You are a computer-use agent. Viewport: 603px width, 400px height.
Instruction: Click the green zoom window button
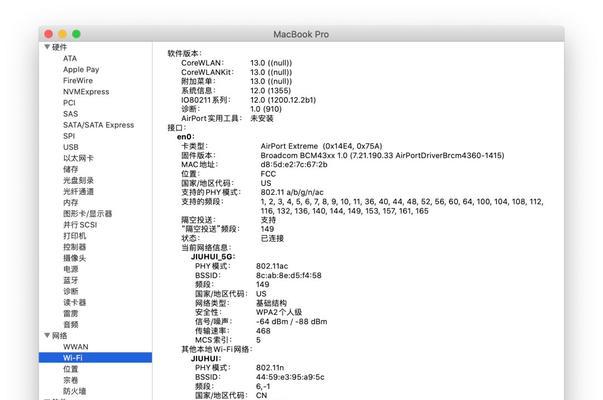coord(77,34)
